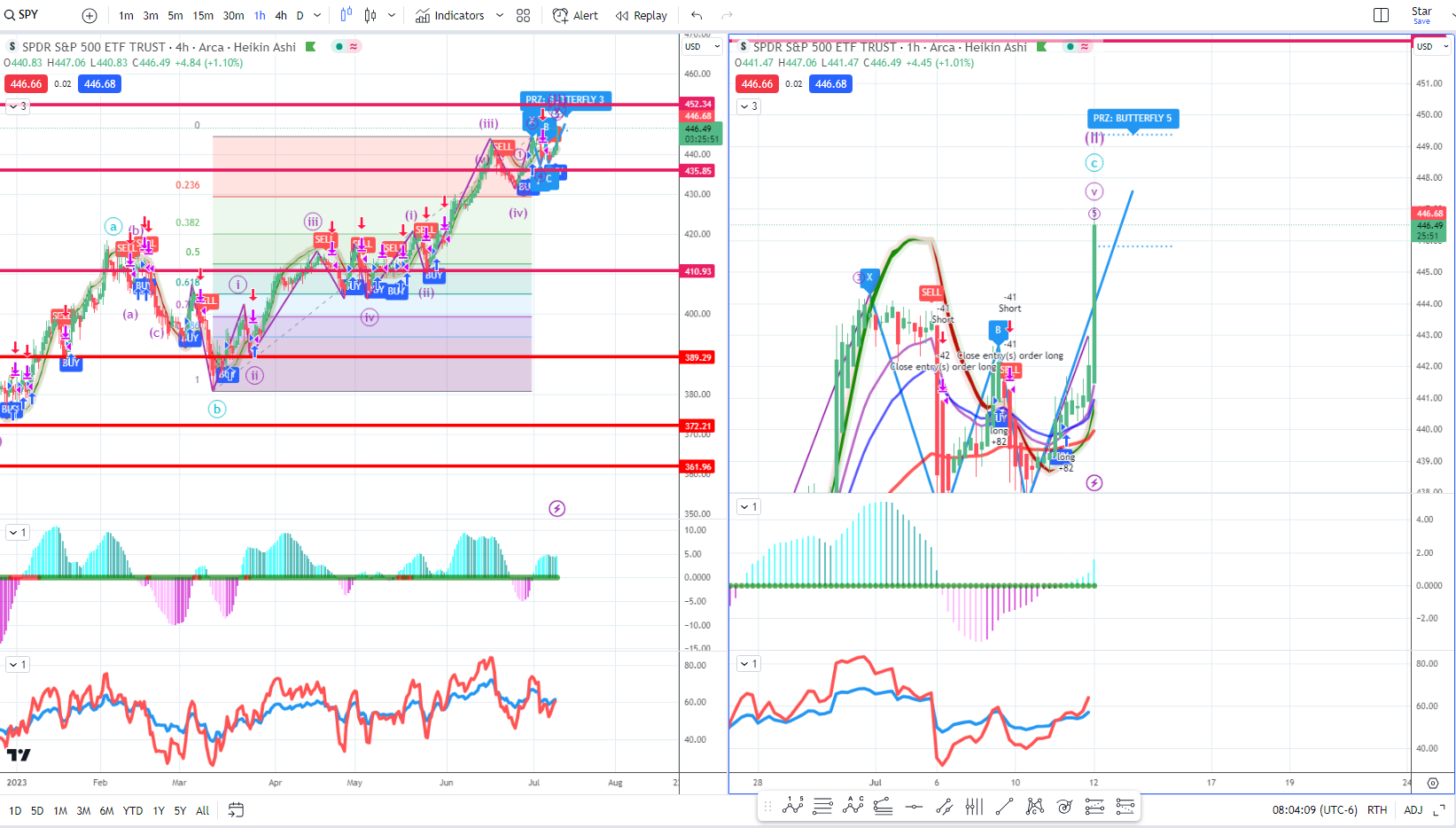Viewport: 1456px width, 828px height.
Task: Select the parallel channel drawing tool
Action: (944, 806)
